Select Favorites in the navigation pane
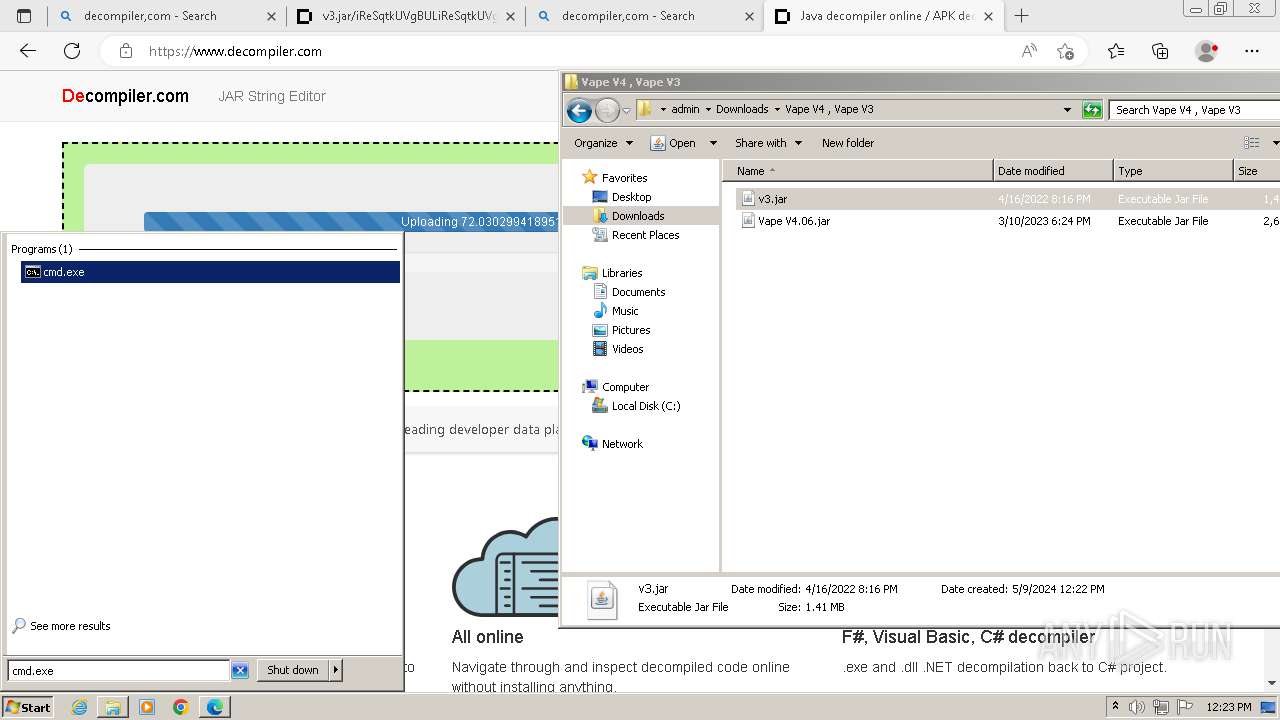Screen dimensions: 1280x720 click(624, 178)
